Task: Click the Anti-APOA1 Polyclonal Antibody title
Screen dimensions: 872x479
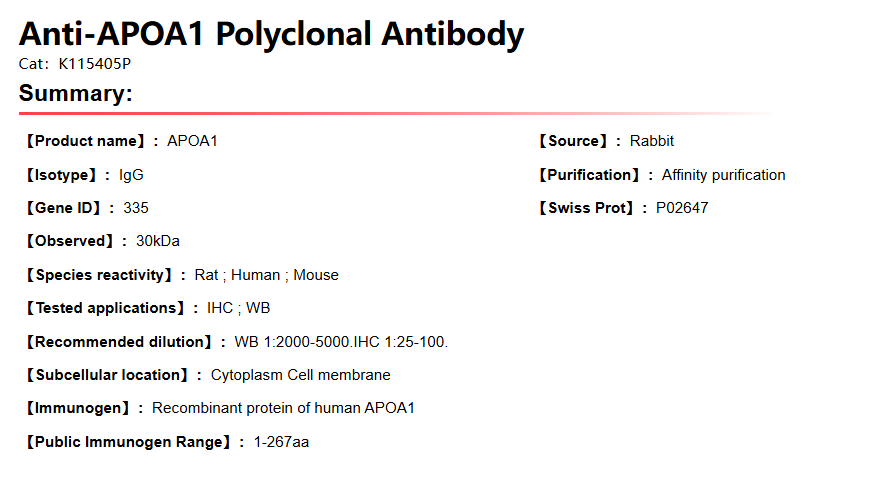Action: click(271, 34)
